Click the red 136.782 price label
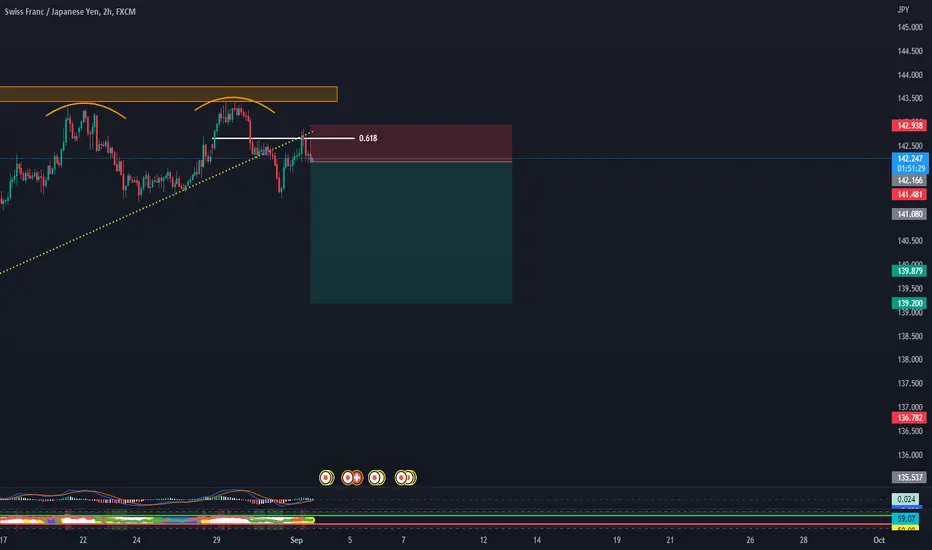Viewport: 932px width, 550px height. point(910,418)
